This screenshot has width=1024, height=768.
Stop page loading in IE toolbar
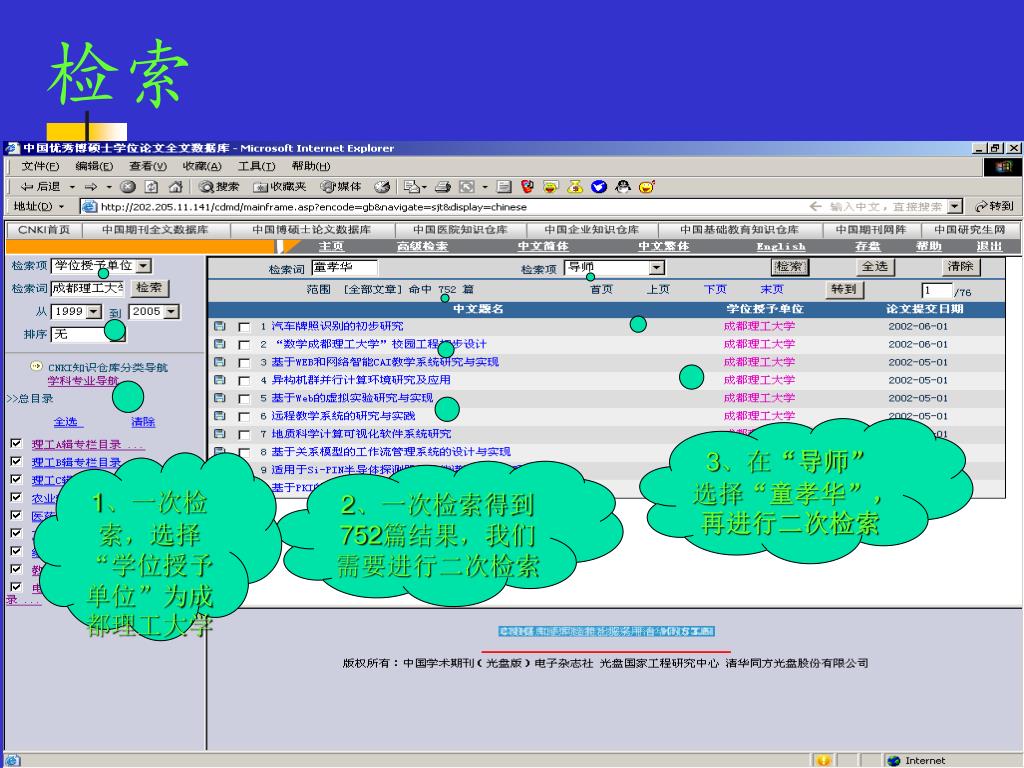pos(128,187)
